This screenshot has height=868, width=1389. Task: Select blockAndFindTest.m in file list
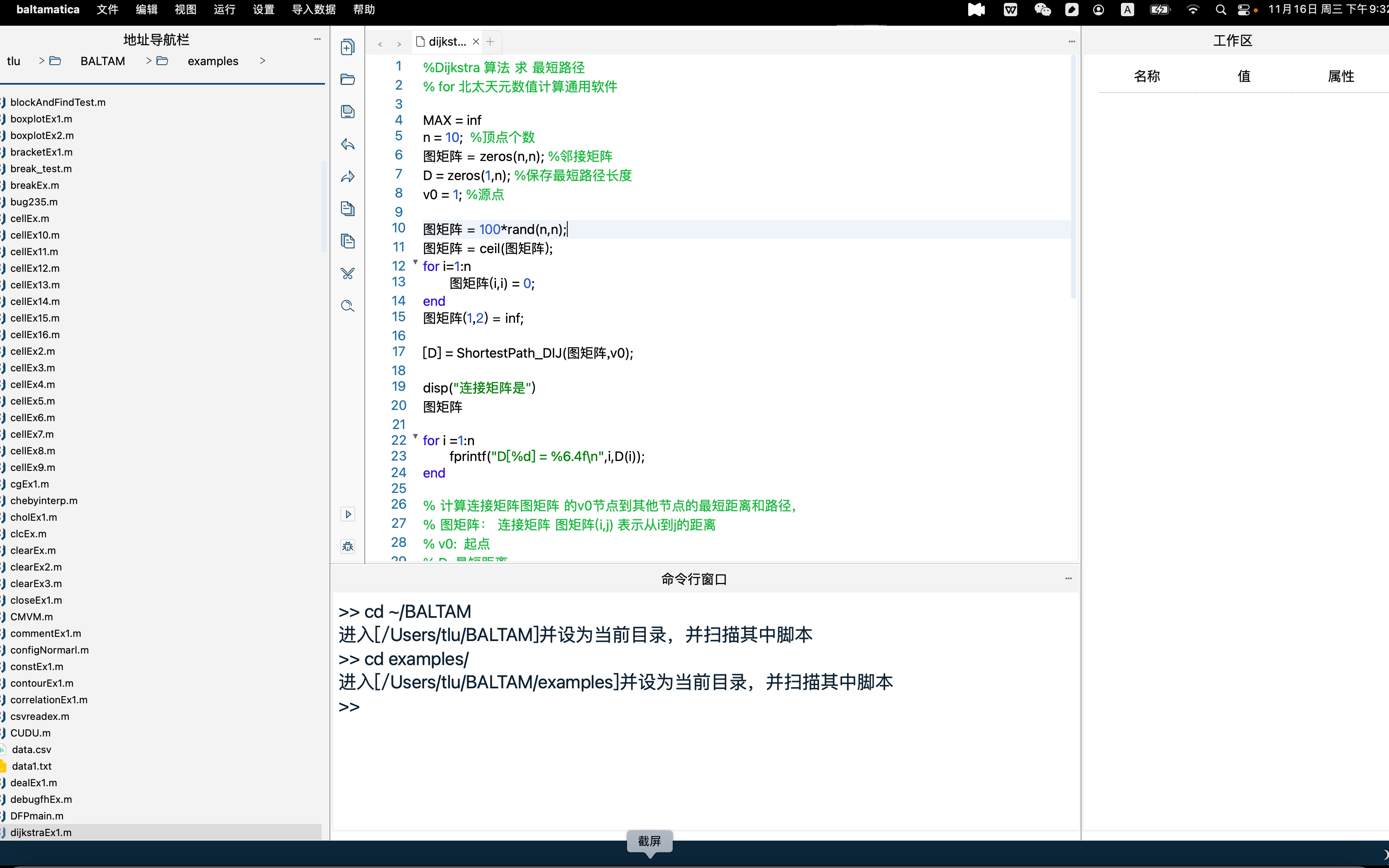(x=57, y=102)
